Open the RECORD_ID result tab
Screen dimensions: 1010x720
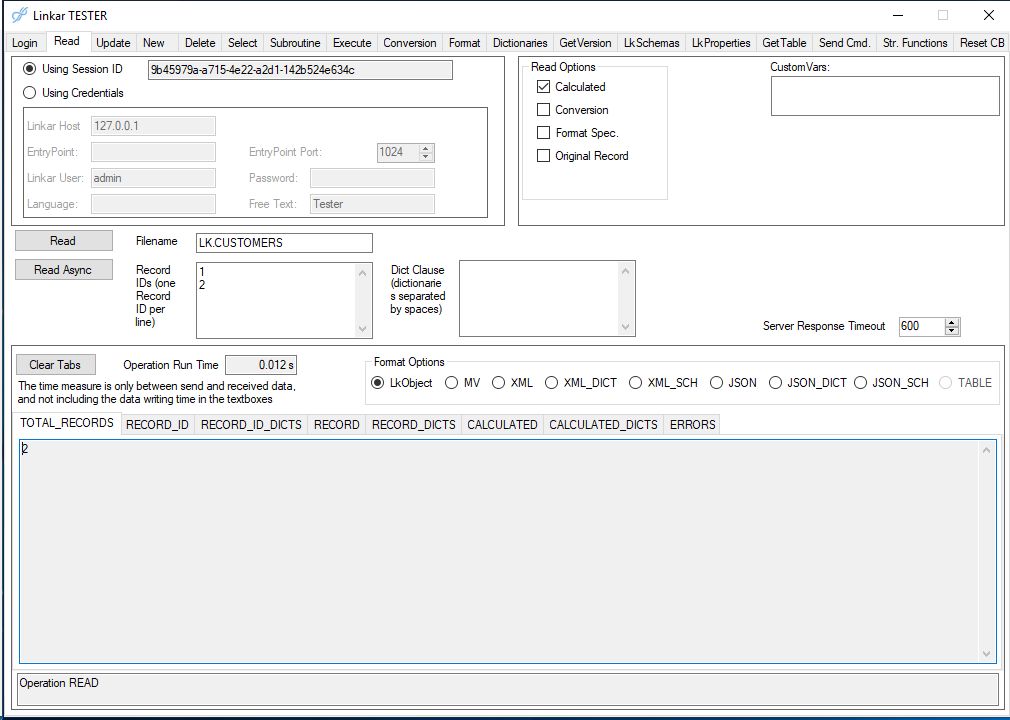click(x=157, y=425)
